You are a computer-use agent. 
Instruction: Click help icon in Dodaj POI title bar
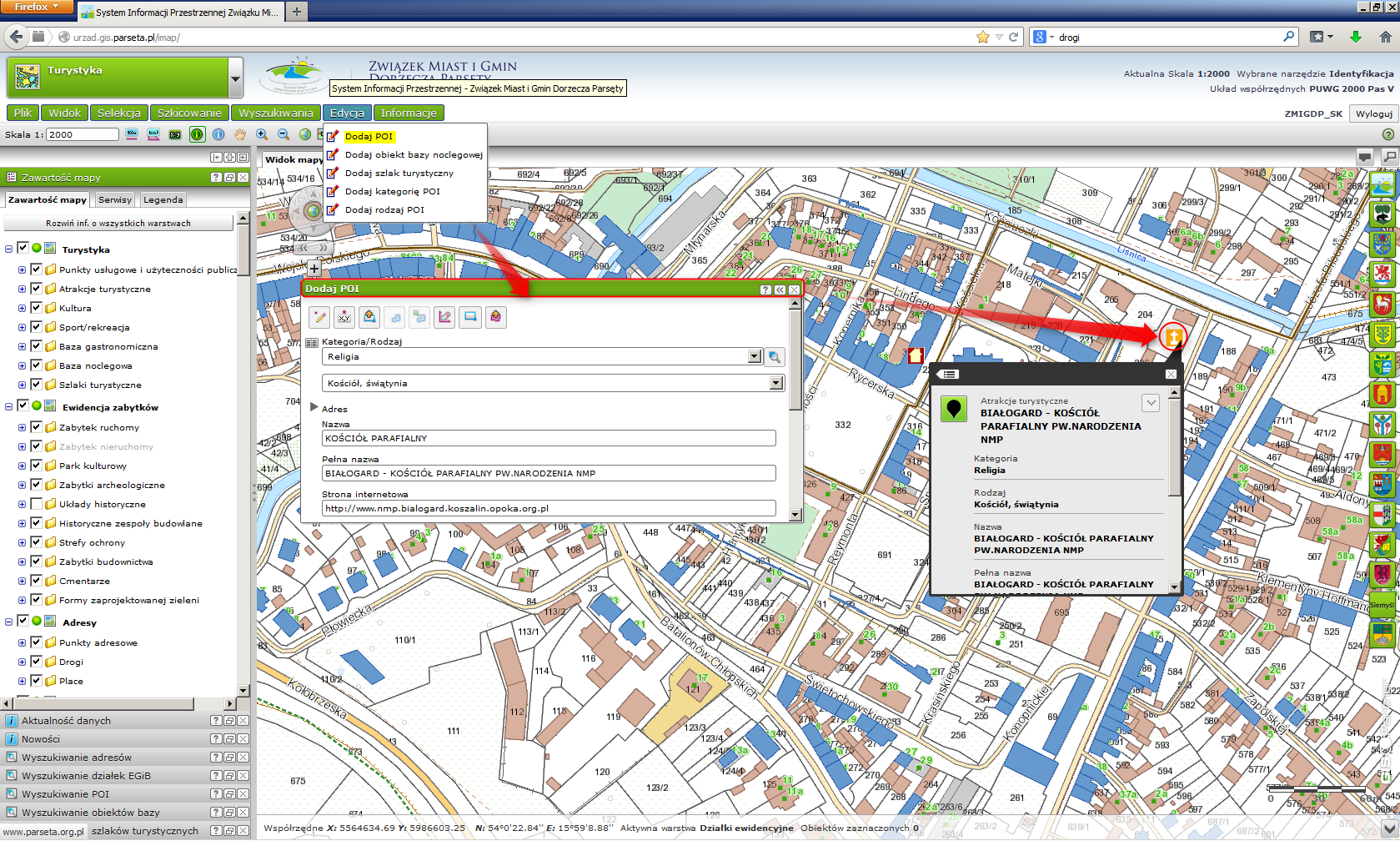tap(765, 290)
